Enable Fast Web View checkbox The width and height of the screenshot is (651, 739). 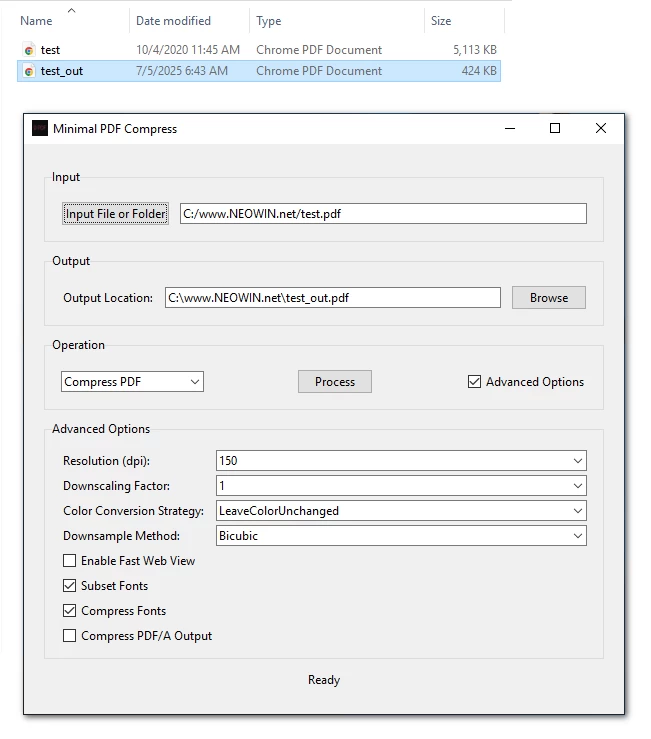click(x=69, y=560)
